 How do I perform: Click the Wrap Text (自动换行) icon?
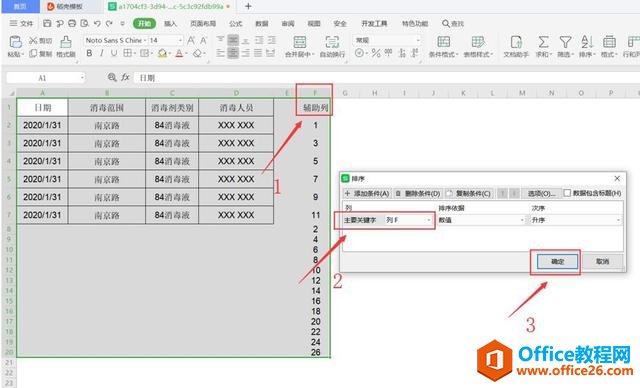pos(332,42)
